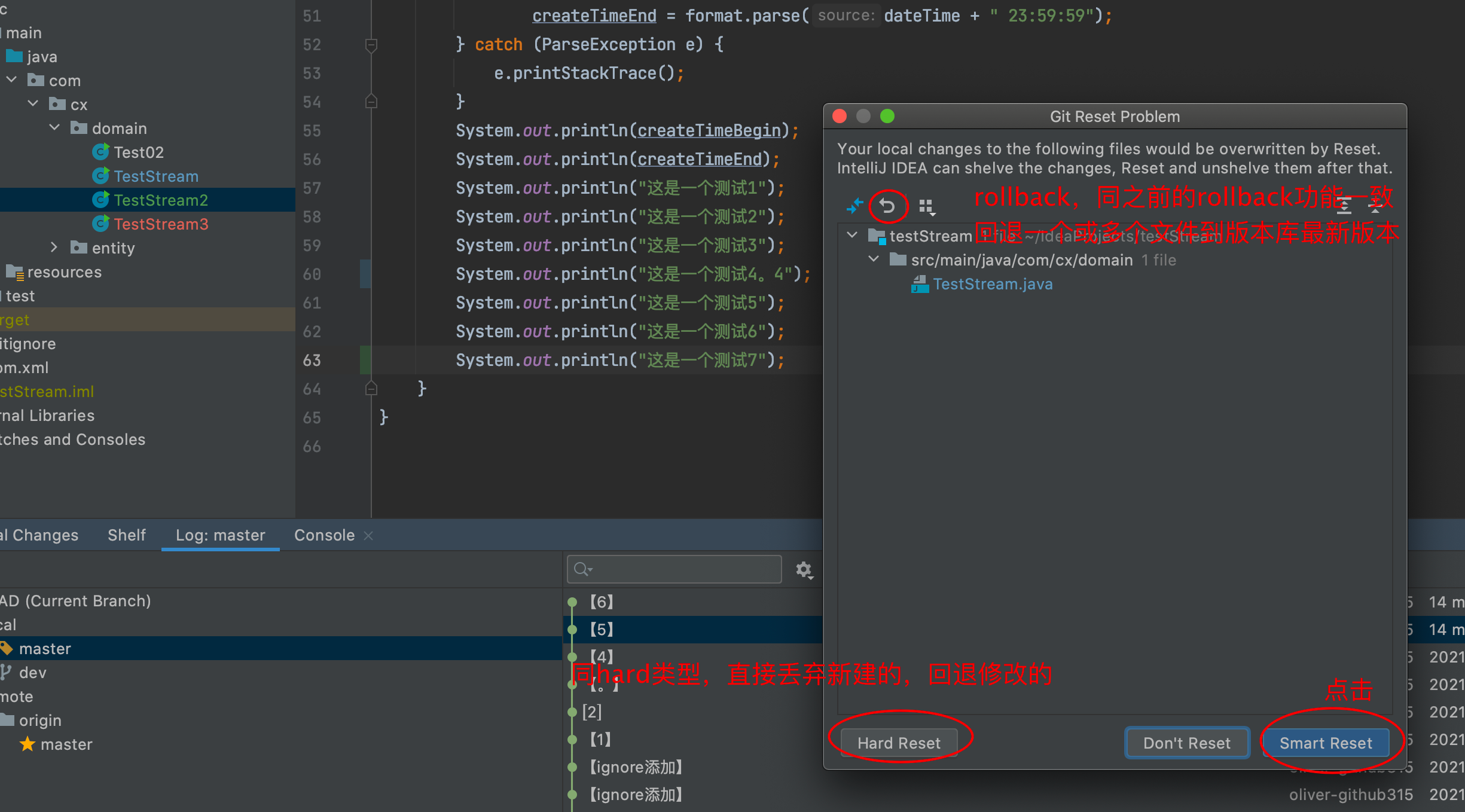Click the branch icon beside dev
The width and height of the screenshot is (1465, 812).
point(6,672)
